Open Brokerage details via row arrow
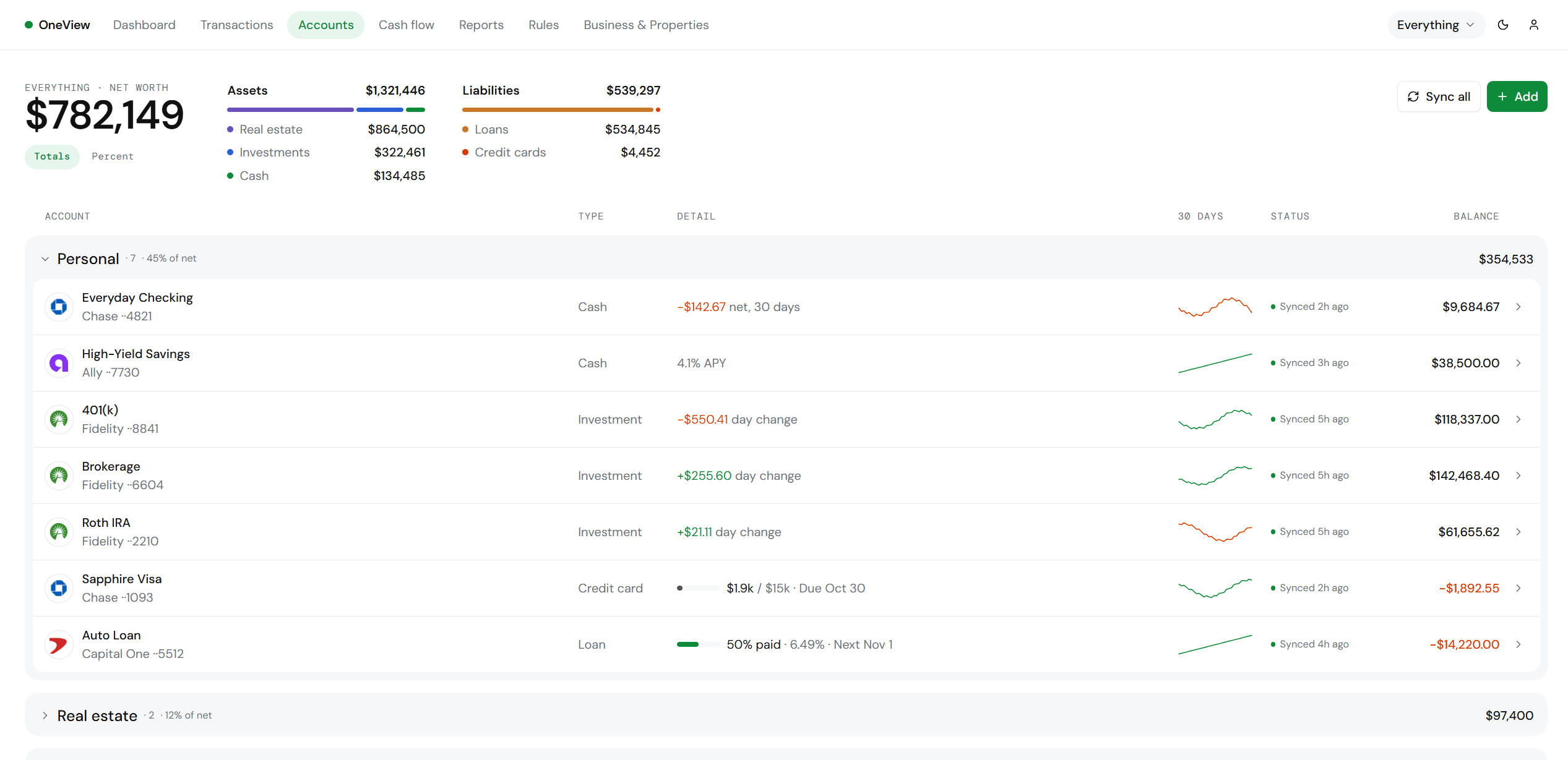Viewport: 1568px width, 760px height. (1518, 476)
